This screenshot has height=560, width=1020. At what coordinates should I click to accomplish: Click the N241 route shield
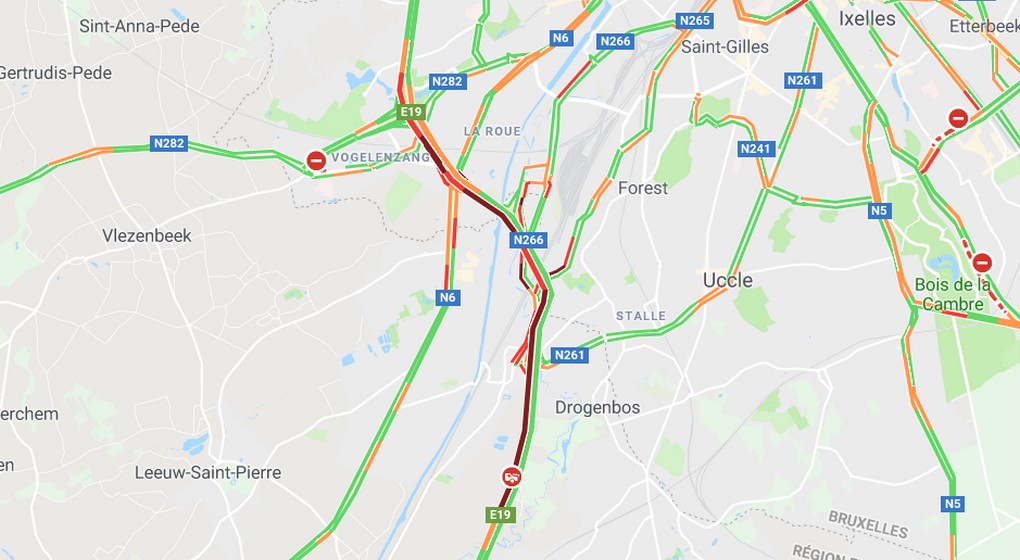tap(755, 149)
